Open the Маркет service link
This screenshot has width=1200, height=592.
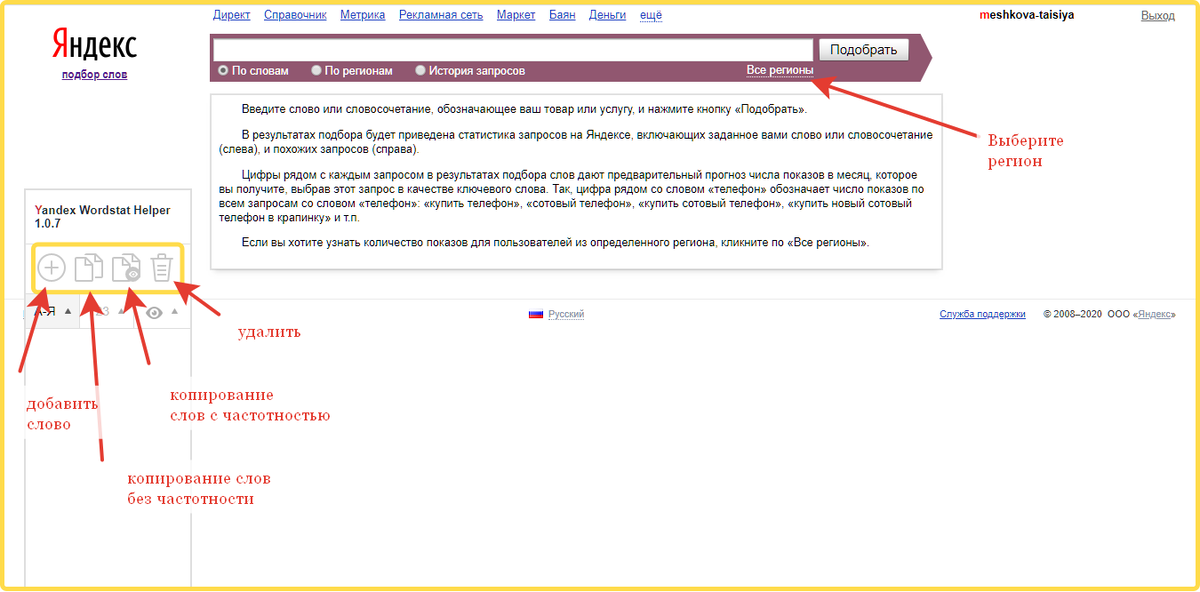(x=516, y=15)
